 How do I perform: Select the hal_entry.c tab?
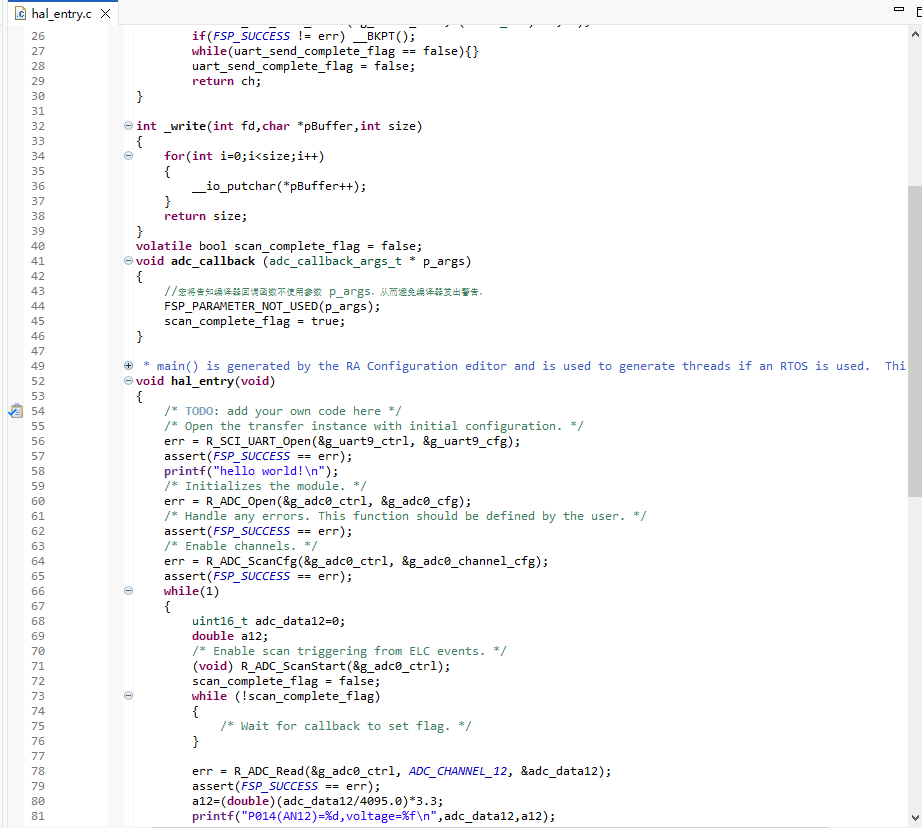(62, 14)
